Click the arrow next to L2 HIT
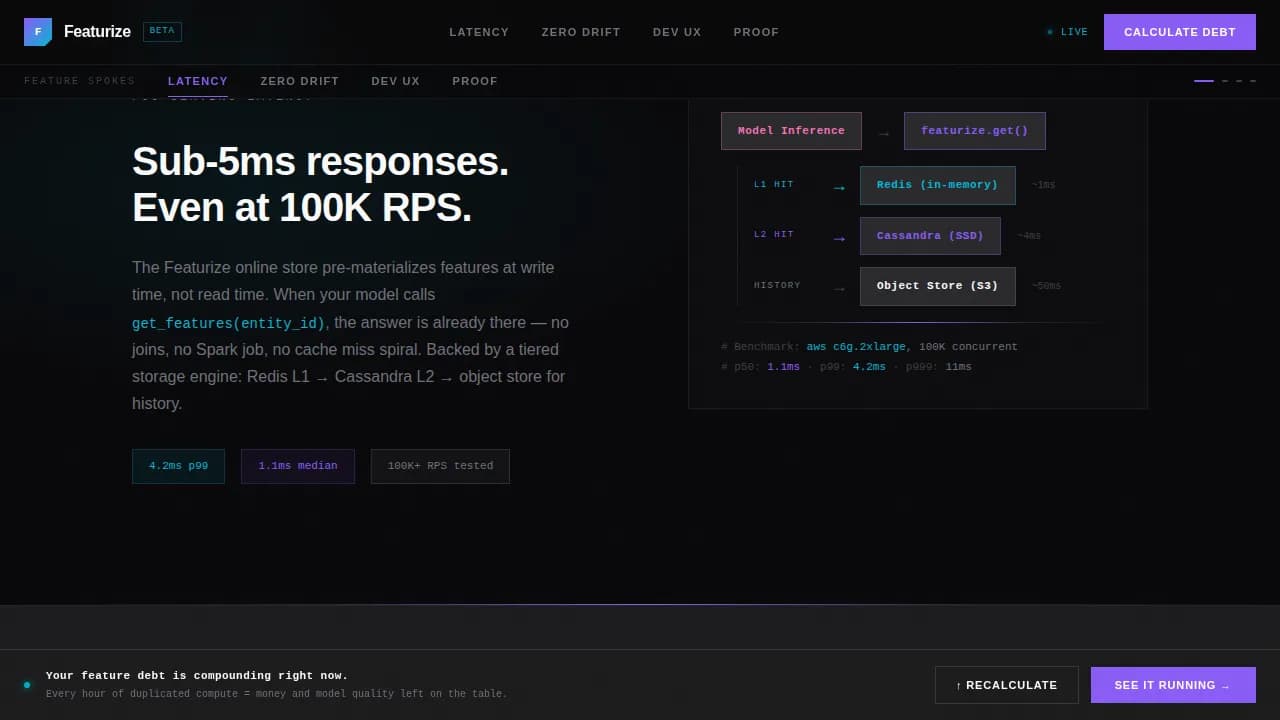1280x720 pixels. (839, 238)
